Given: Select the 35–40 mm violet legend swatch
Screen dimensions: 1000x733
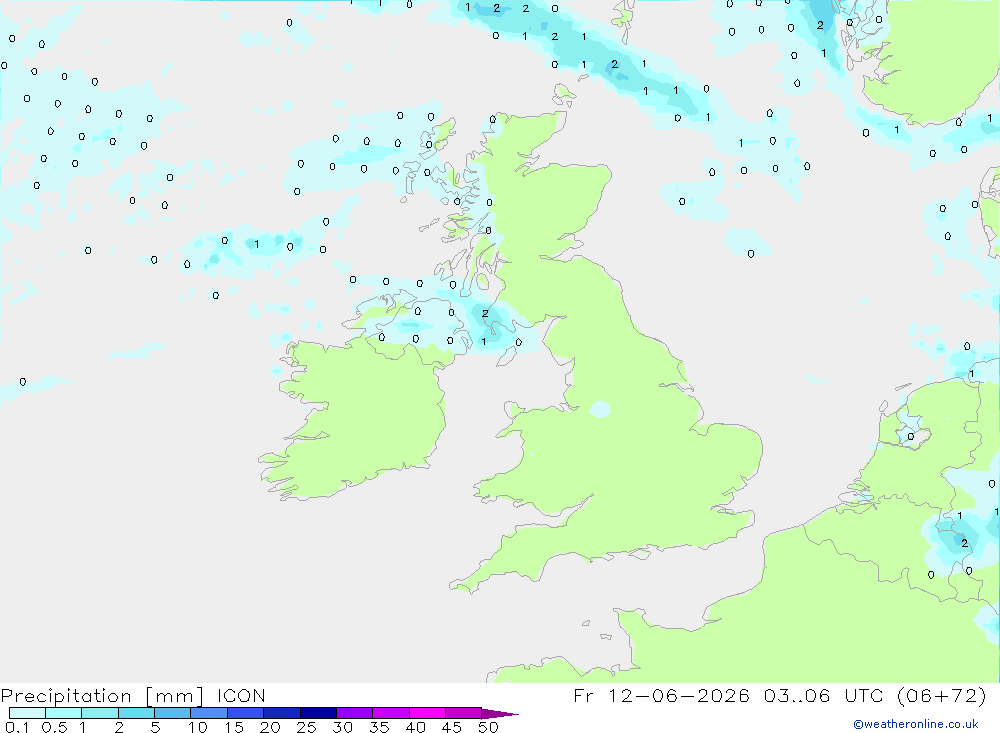Looking at the screenshot, I should pos(391,713).
